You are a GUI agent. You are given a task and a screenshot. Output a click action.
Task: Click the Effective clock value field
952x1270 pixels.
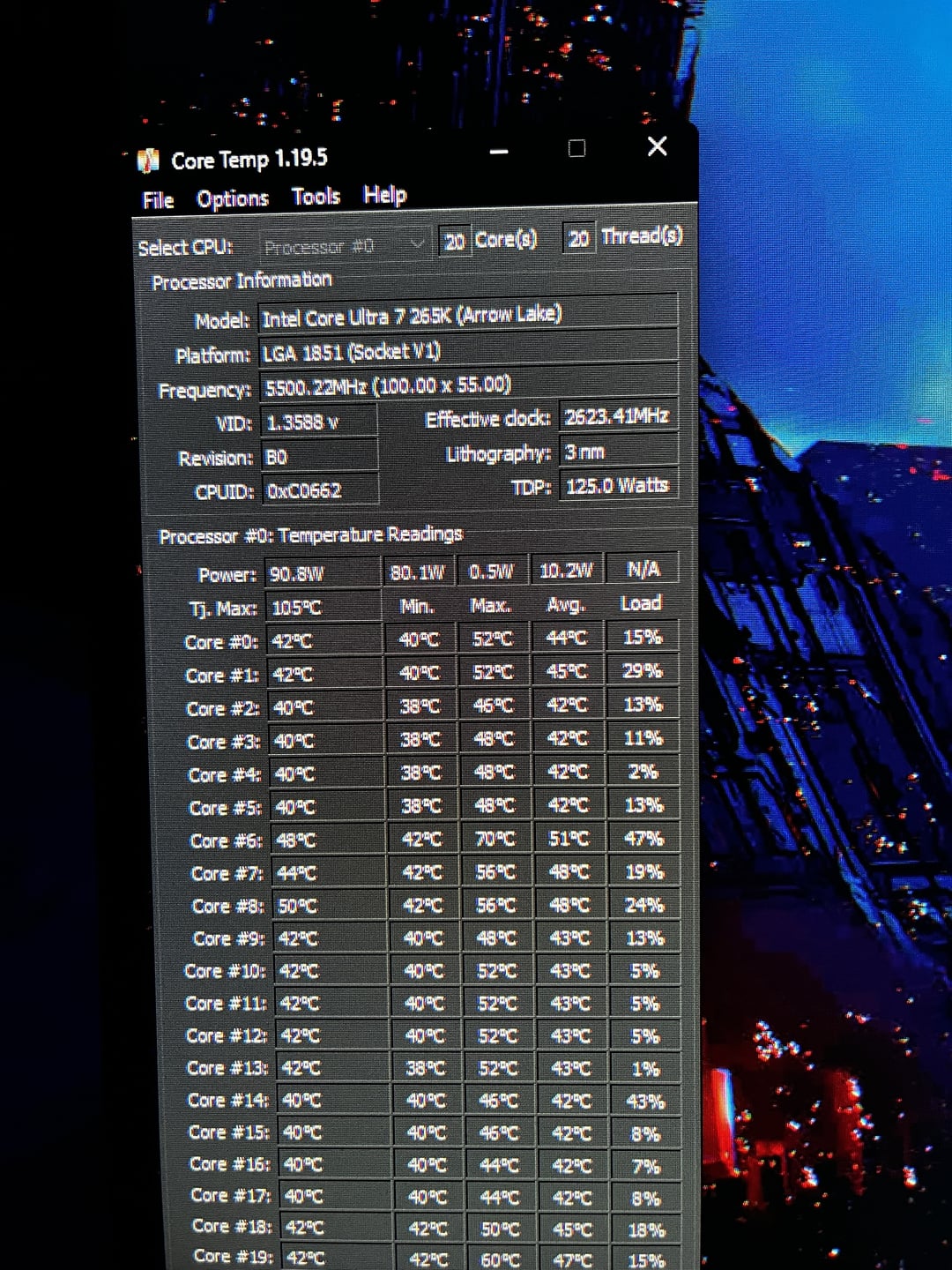[x=617, y=416]
